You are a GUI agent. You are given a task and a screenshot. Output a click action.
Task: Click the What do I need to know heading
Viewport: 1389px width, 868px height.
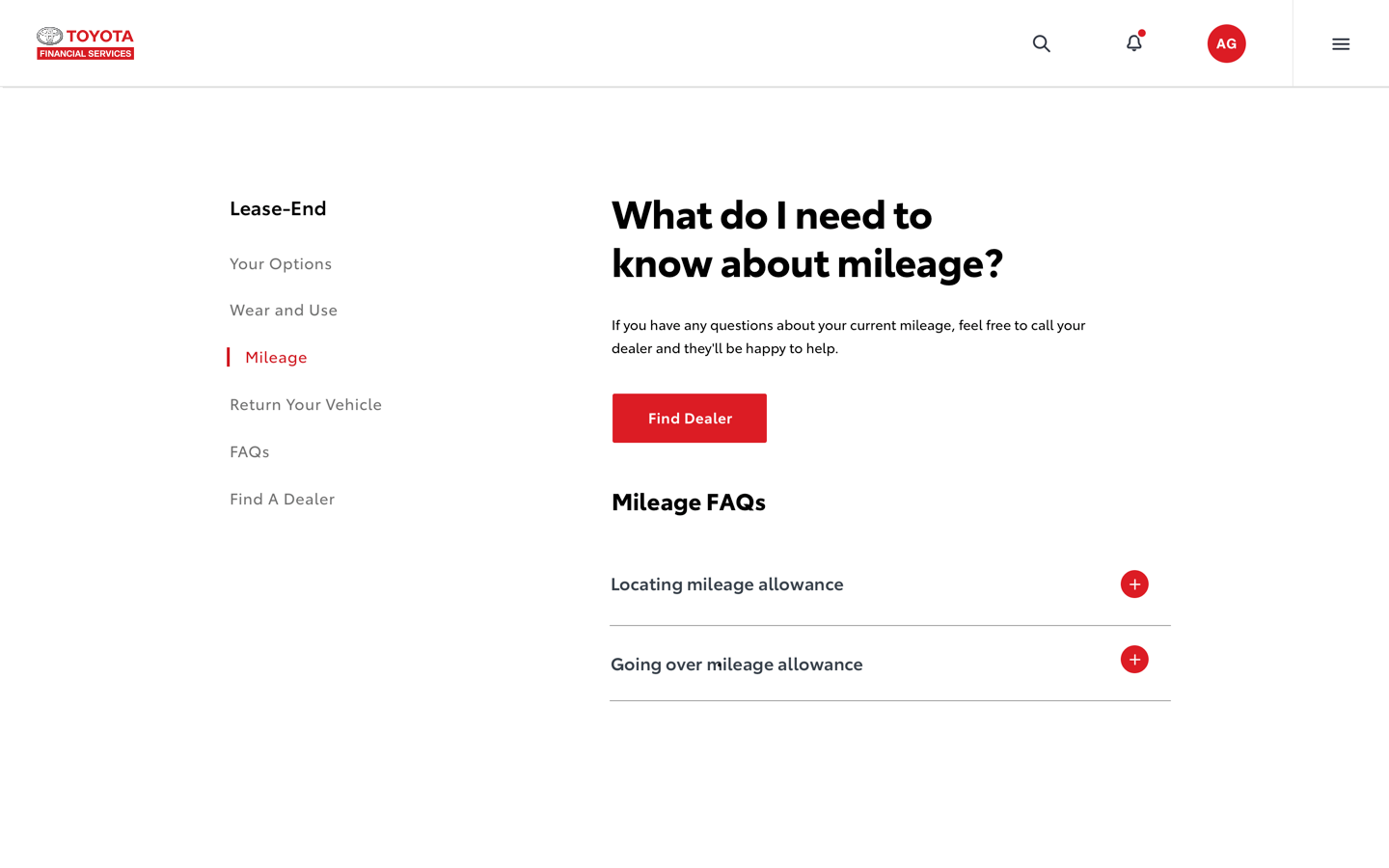tap(807, 238)
